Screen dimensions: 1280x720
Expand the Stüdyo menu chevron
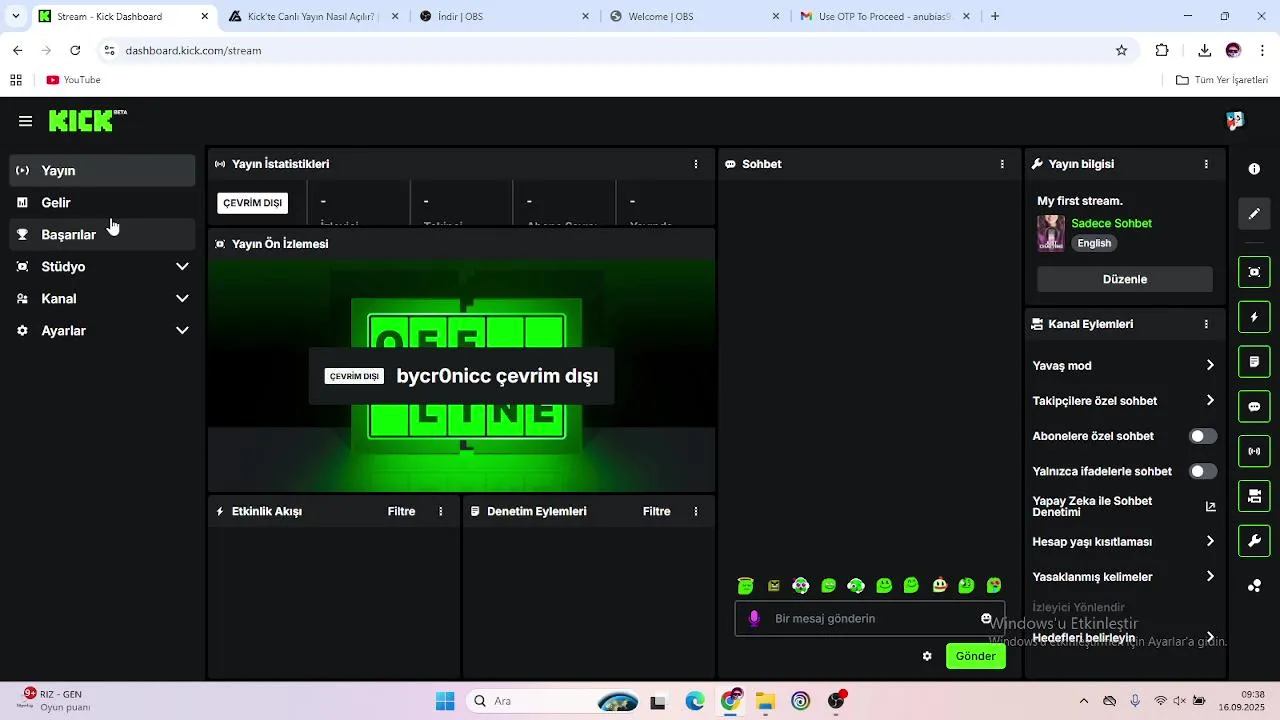pyautogui.click(x=182, y=266)
